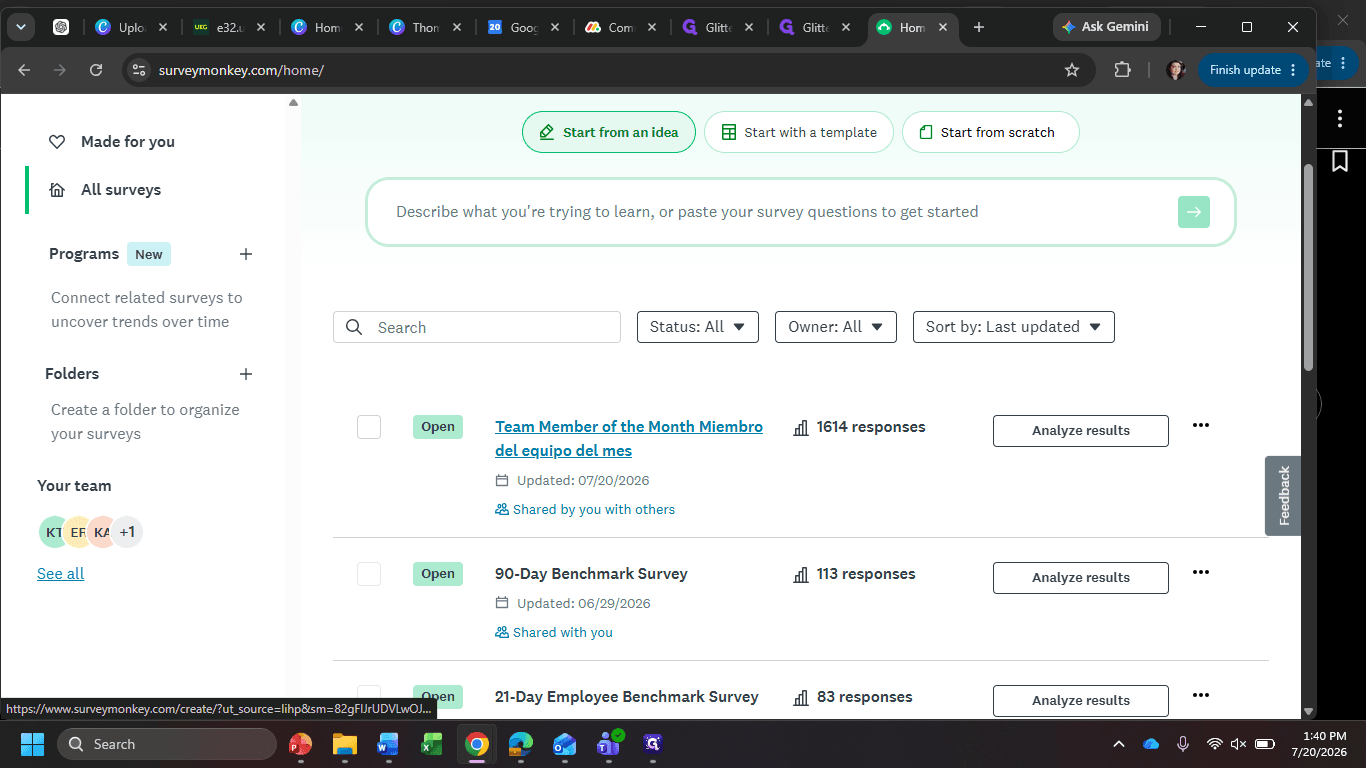
Task: Choose Start from an idea
Action: point(608,132)
